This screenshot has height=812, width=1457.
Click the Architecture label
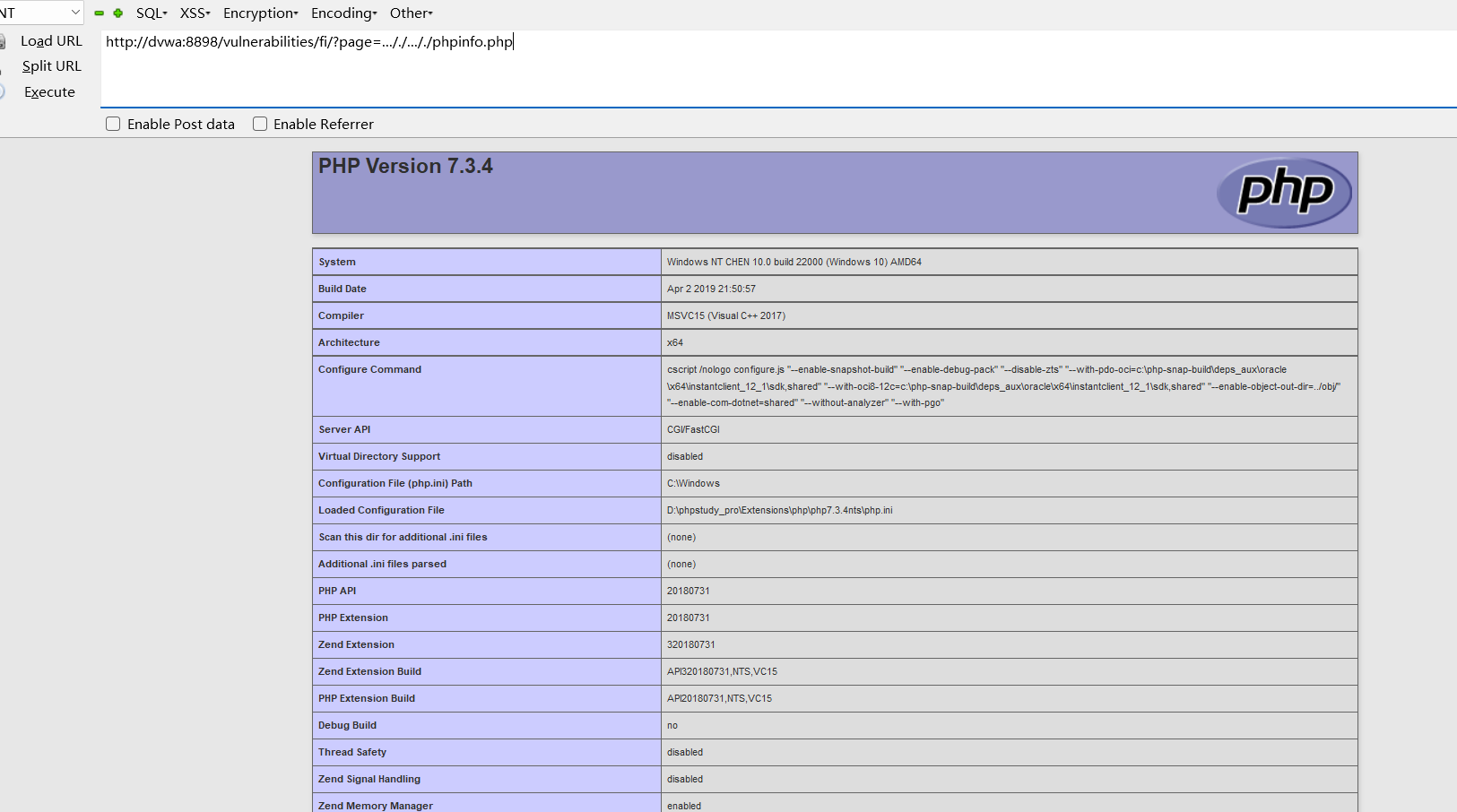(349, 342)
